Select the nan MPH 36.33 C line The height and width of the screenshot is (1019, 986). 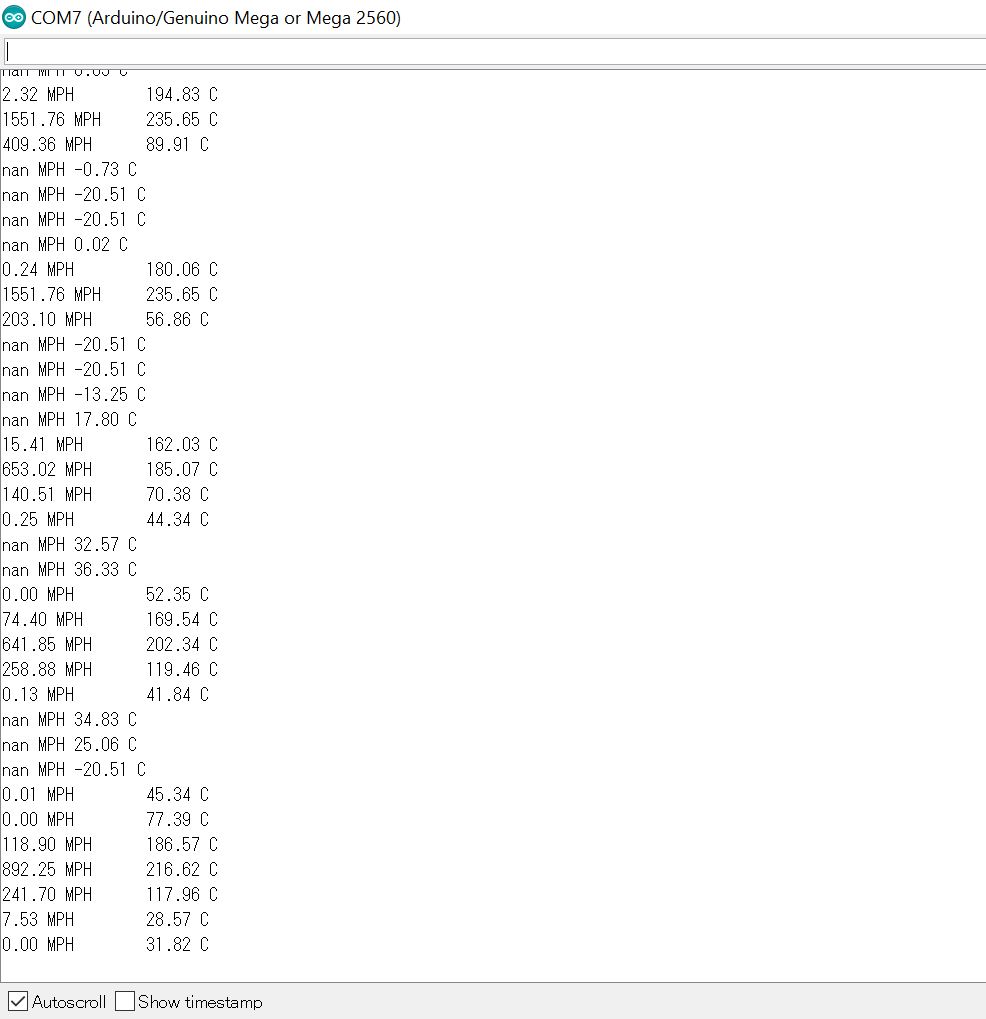click(70, 569)
